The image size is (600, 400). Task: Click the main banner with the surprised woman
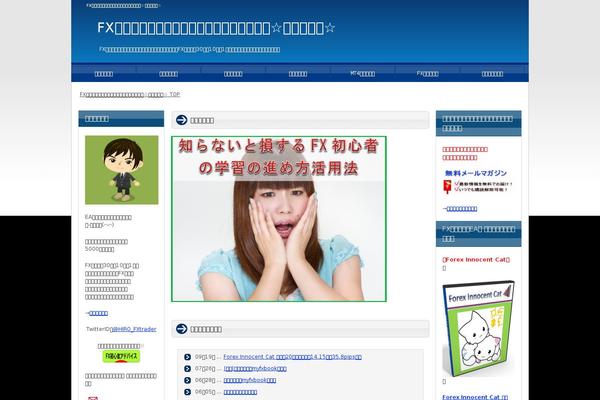[x=279, y=219]
